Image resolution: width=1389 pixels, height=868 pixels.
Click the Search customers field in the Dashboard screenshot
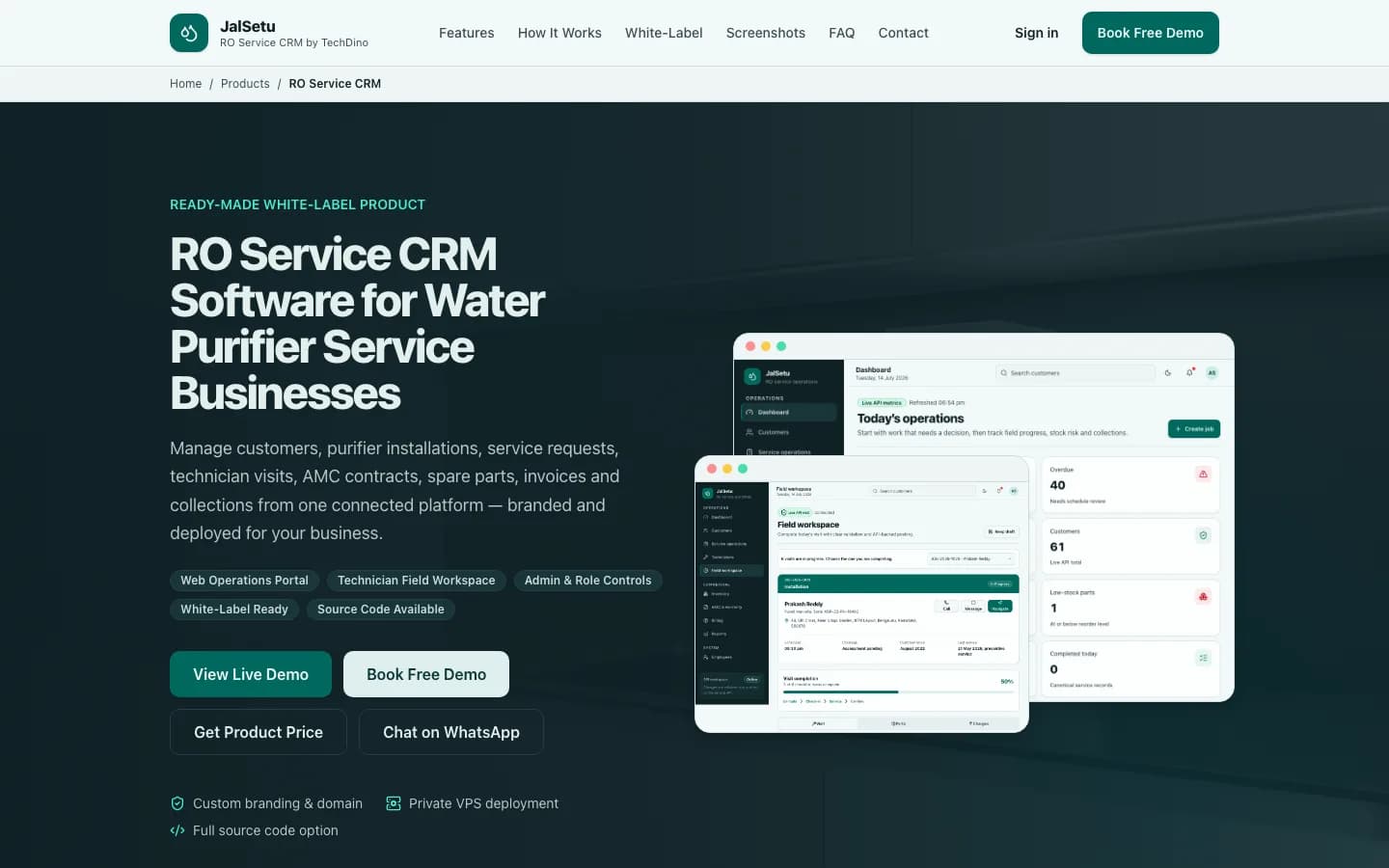click(1076, 372)
